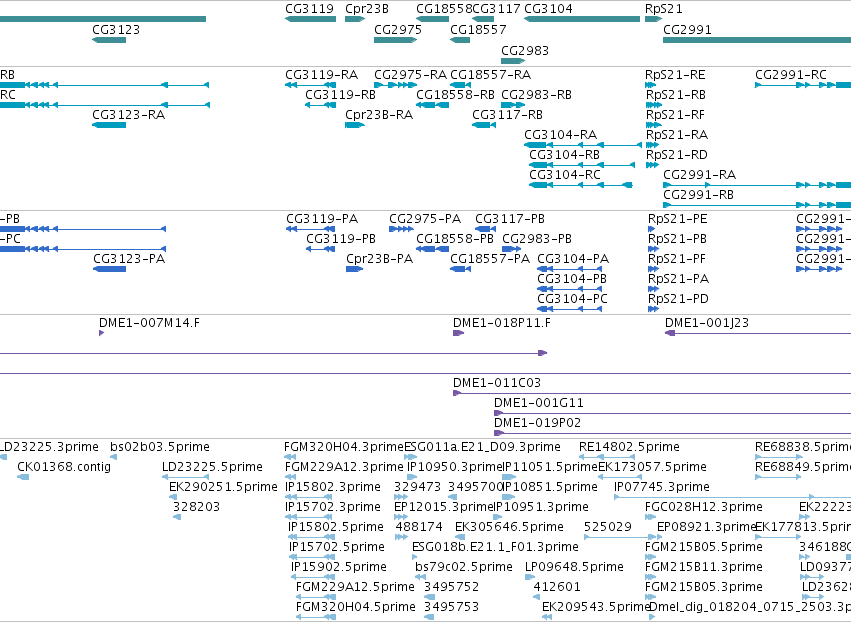Click the RpS21-PF protein label
The image size is (851, 622).
[677, 259]
